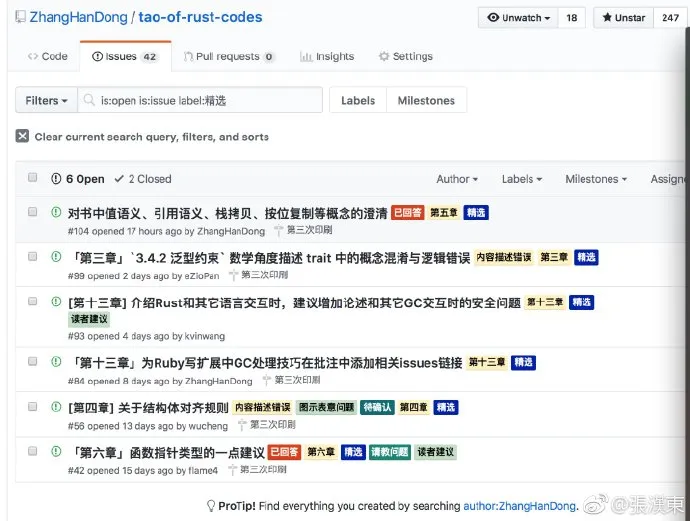The width and height of the screenshot is (690, 521).
Task: Click author eZioPan on issue #99
Action: [202, 276]
